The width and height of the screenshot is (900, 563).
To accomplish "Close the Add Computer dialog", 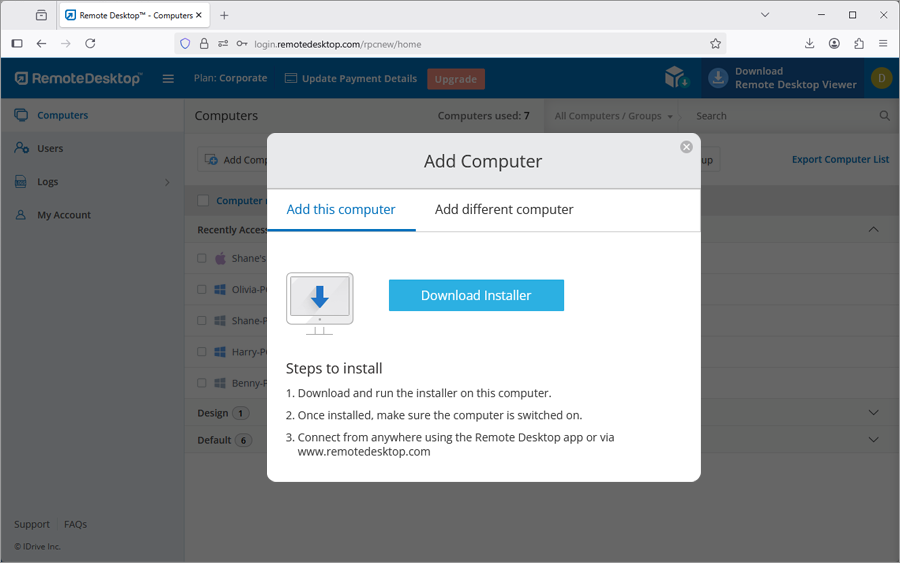I will 686,147.
